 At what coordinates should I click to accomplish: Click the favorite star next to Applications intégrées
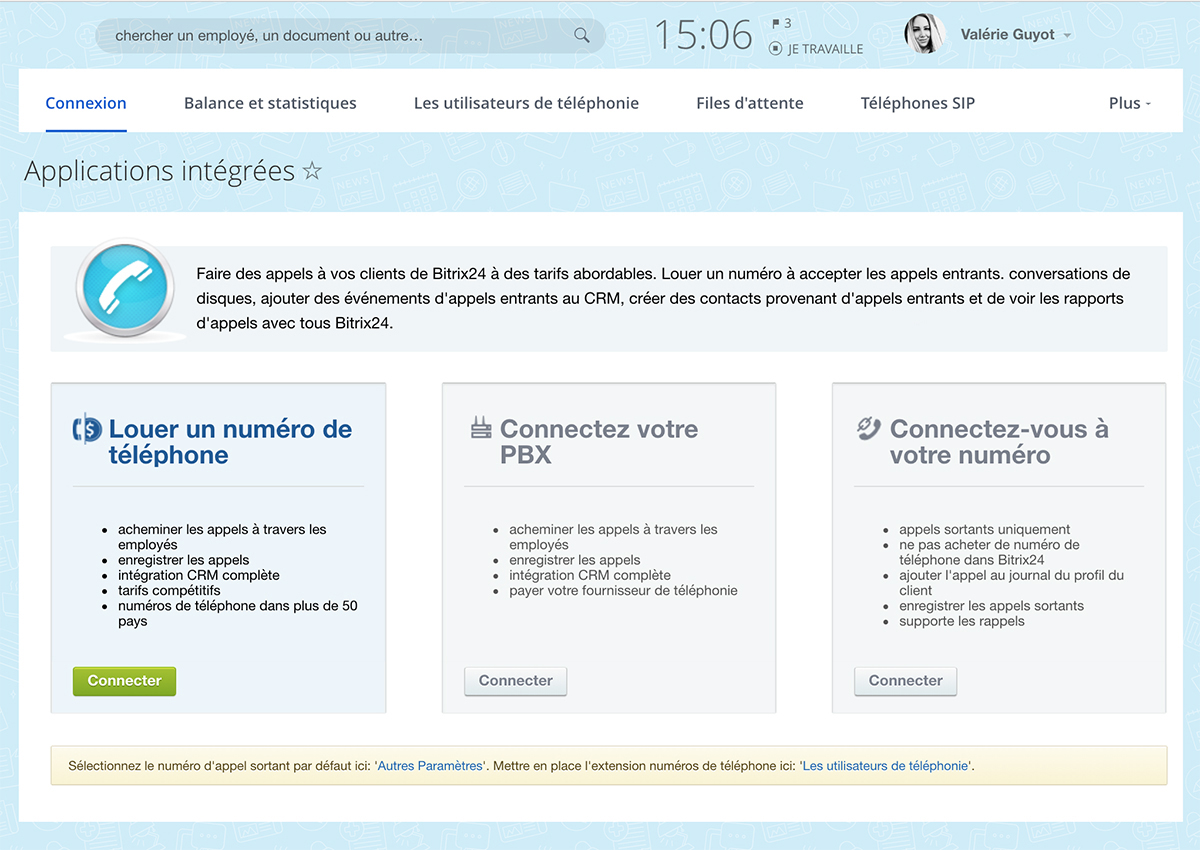tap(312, 171)
